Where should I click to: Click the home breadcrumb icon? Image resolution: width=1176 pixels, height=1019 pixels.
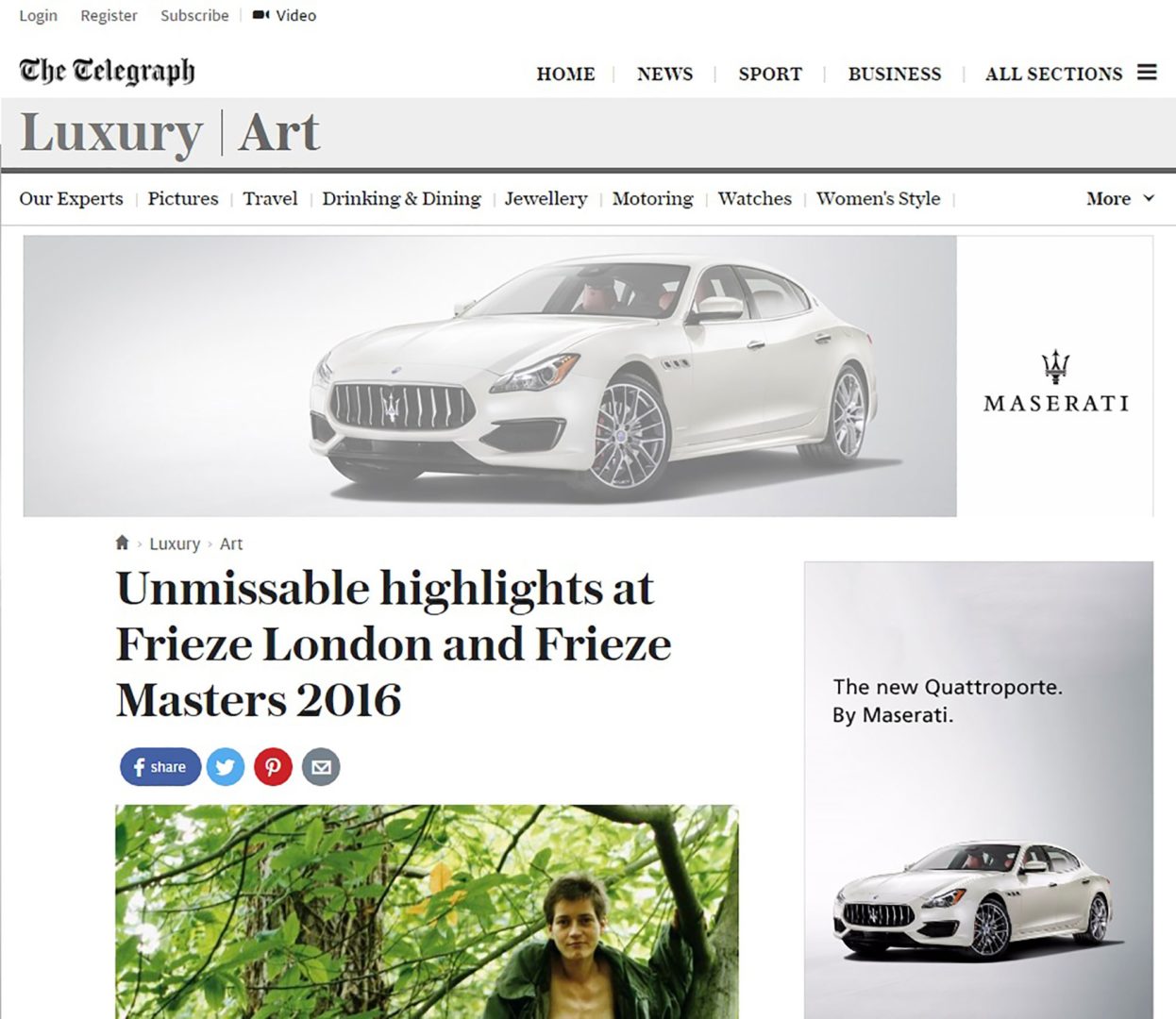122,543
